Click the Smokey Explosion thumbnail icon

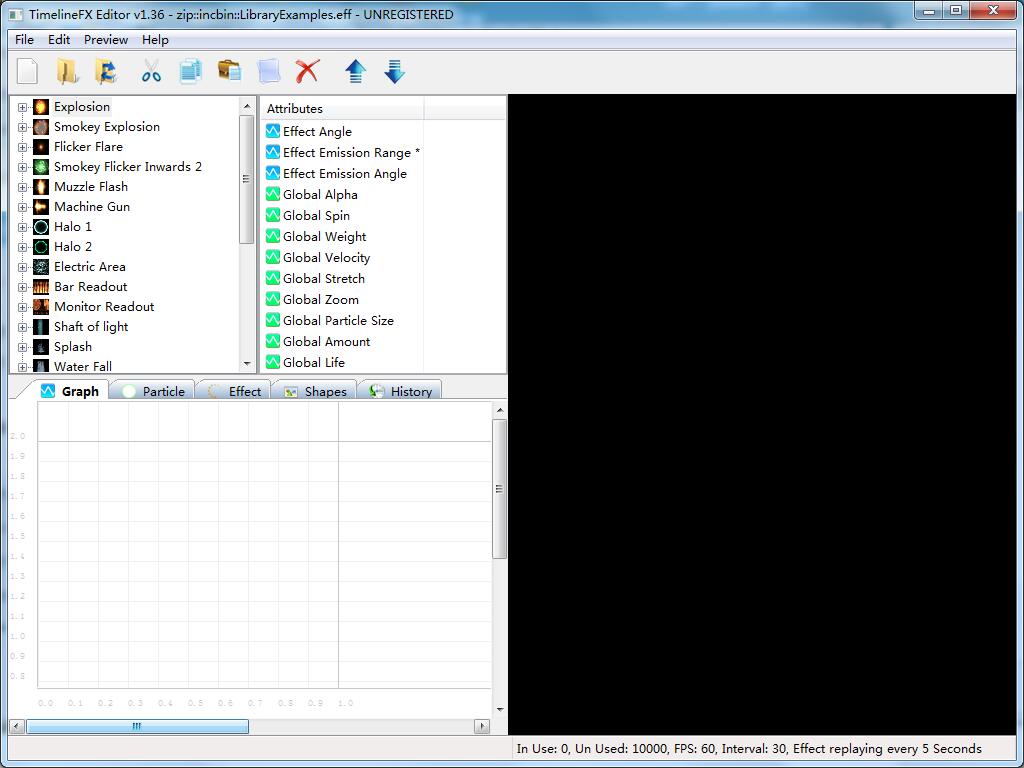(41, 127)
